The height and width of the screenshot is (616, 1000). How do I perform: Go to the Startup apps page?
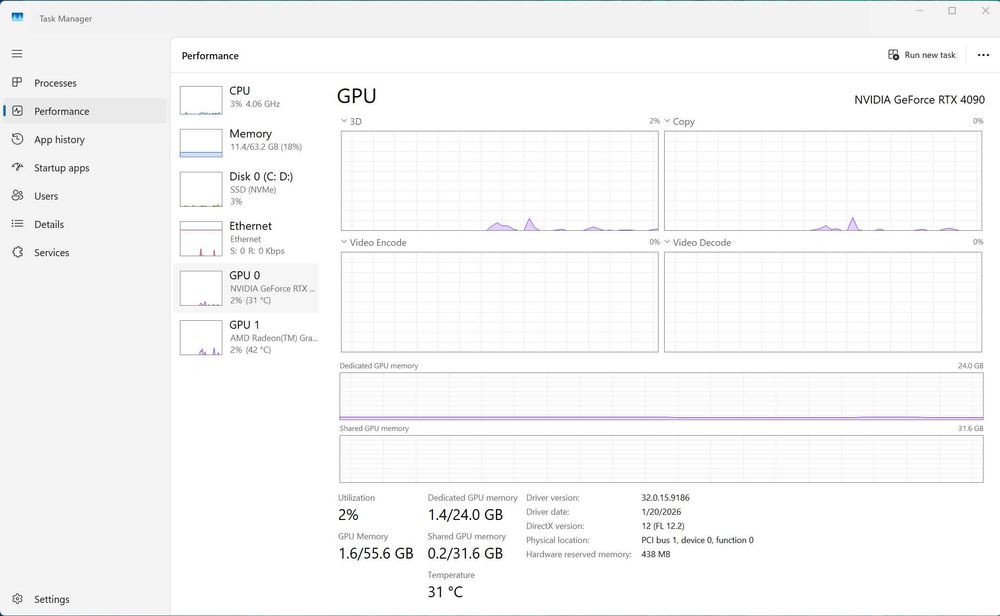(x=62, y=168)
